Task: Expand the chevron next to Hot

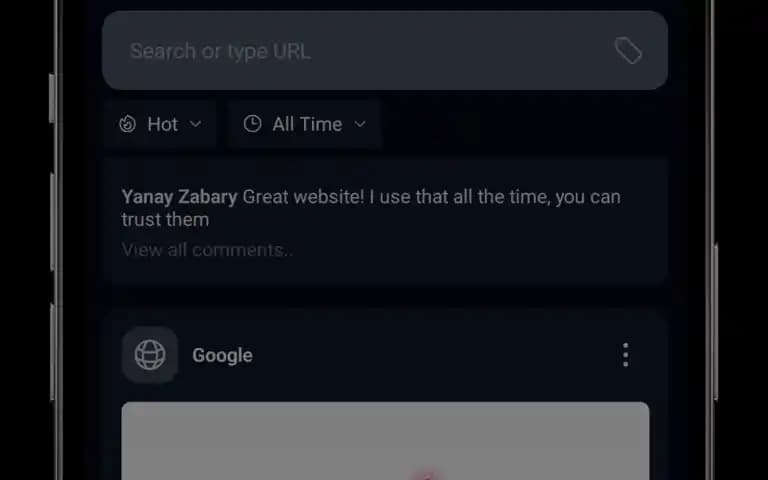Action: click(195, 124)
